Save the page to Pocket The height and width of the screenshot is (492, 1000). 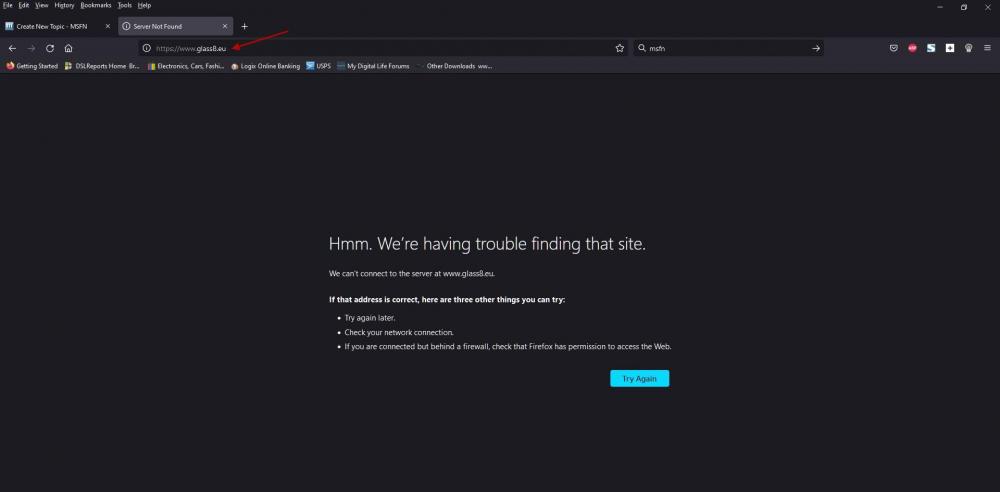894,48
